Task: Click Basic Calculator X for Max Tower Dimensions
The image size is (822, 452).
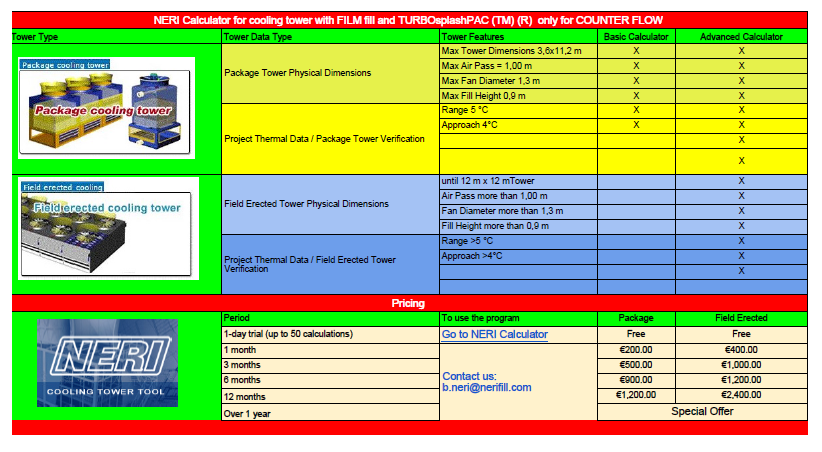Action: [x=636, y=51]
